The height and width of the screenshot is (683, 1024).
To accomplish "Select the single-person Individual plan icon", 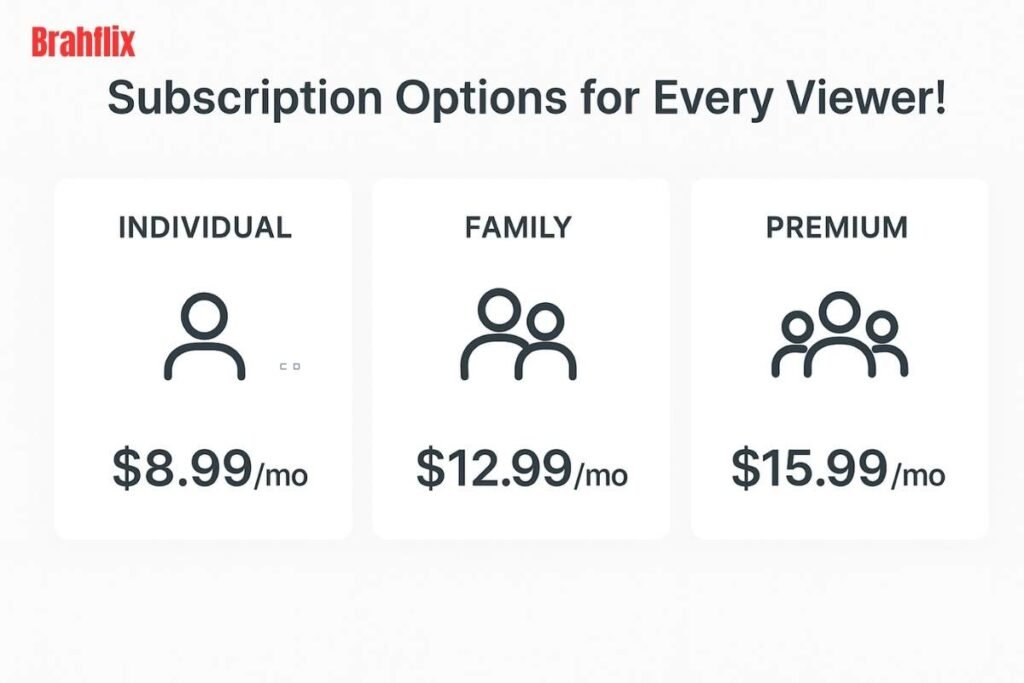I will [205, 337].
